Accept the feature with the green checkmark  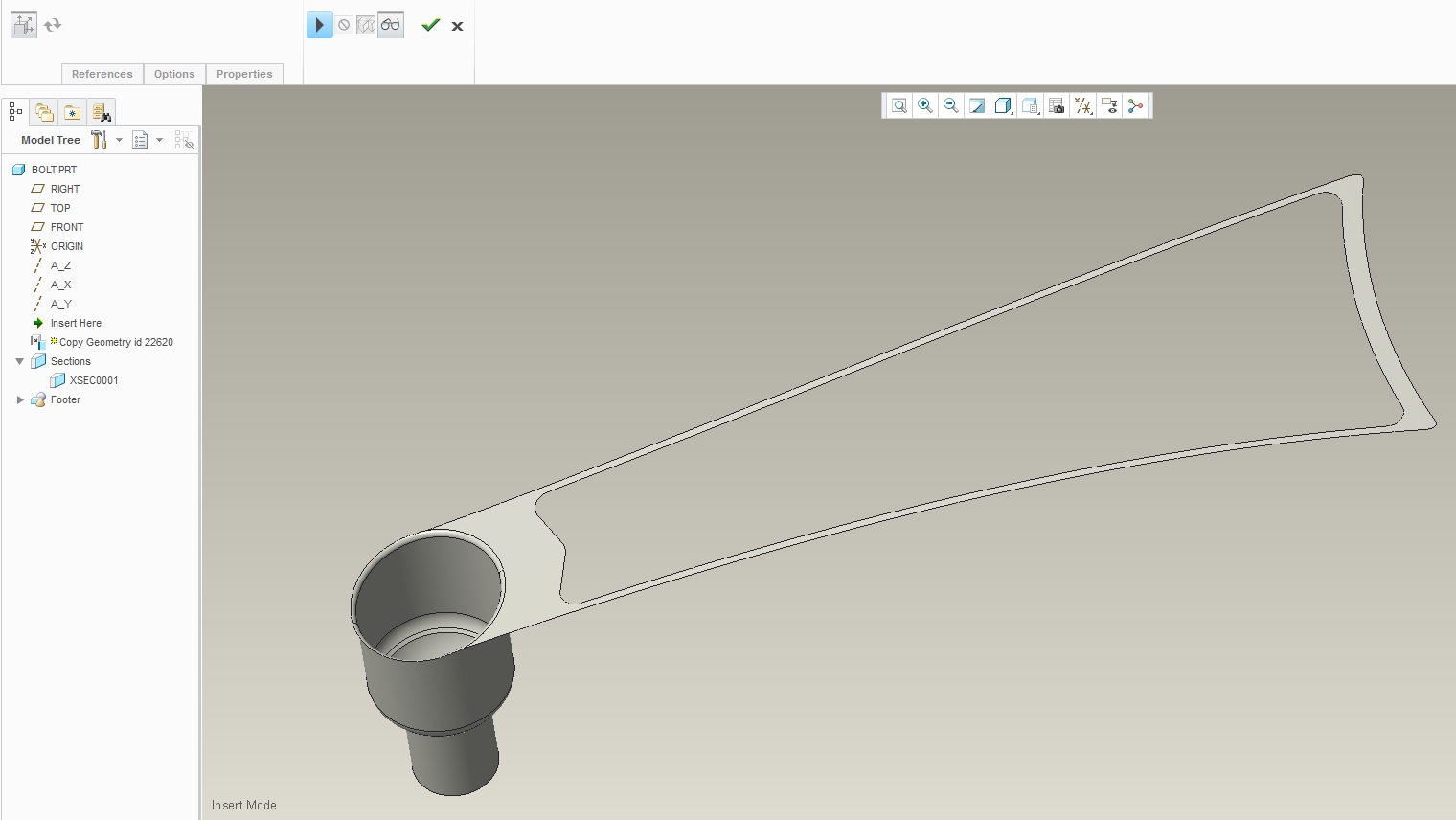431,25
